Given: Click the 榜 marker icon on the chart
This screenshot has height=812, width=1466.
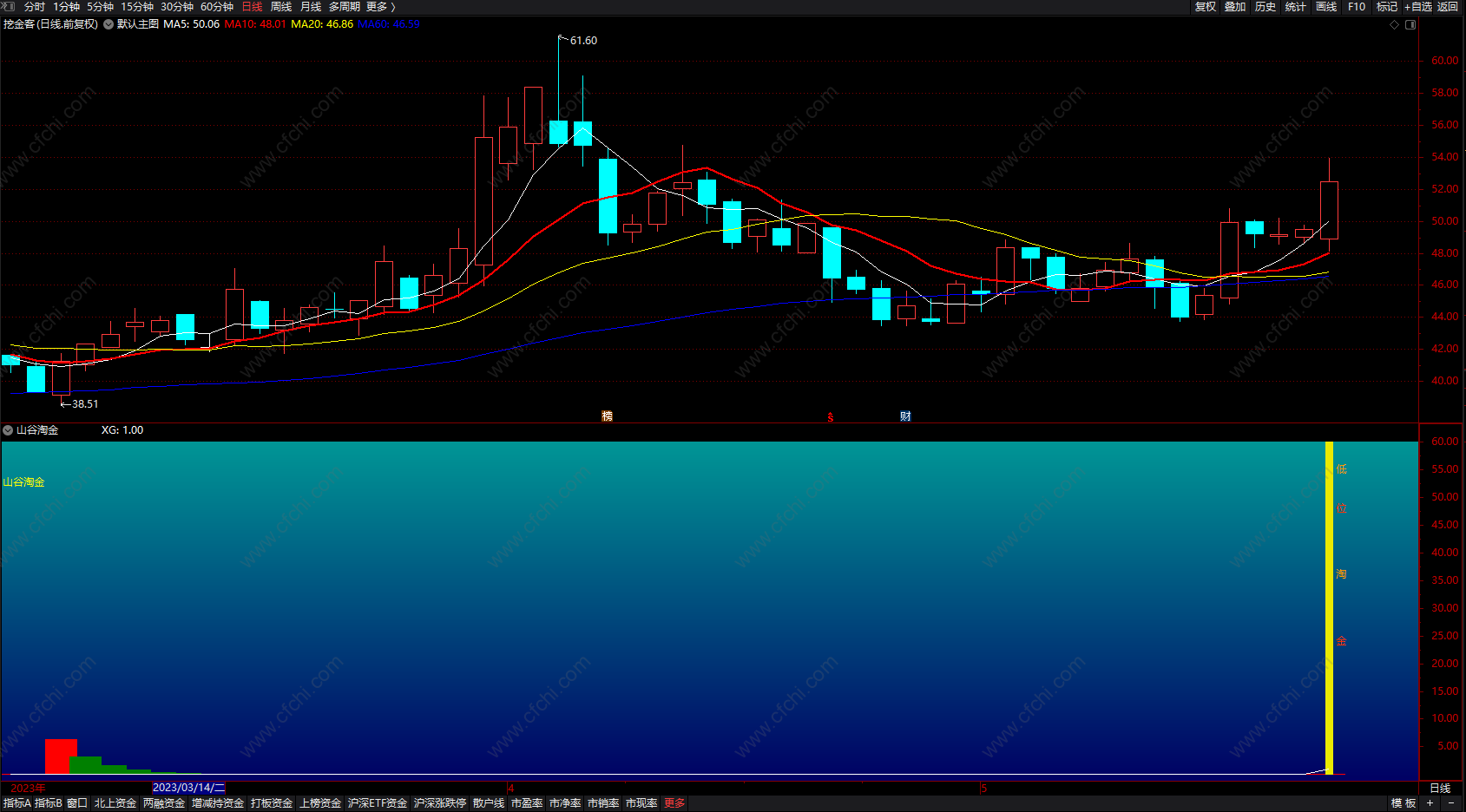Looking at the screenshot, I should pos(607,416).
